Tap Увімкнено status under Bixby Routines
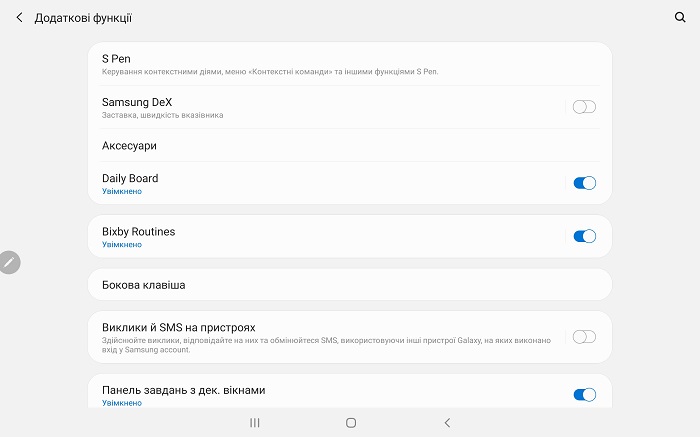 click(x=122, y=245)
